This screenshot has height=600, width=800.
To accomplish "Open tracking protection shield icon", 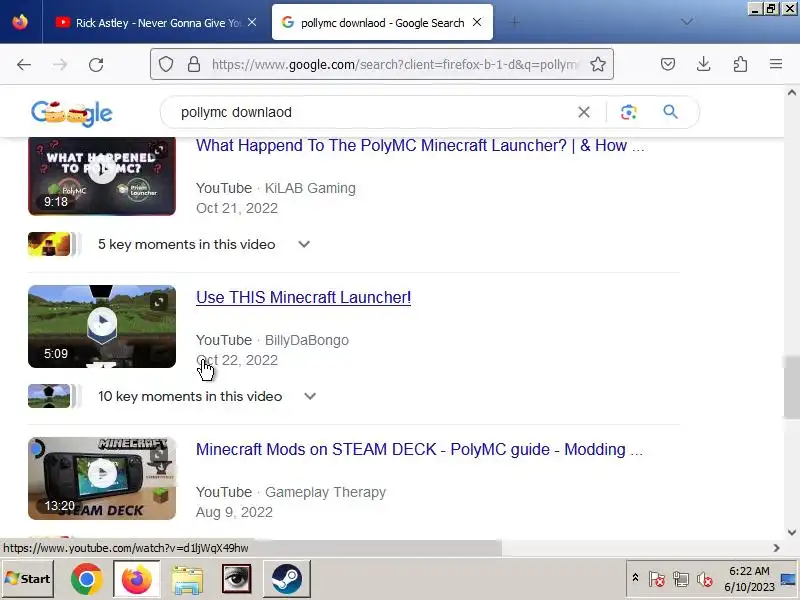I will [166, 64].
